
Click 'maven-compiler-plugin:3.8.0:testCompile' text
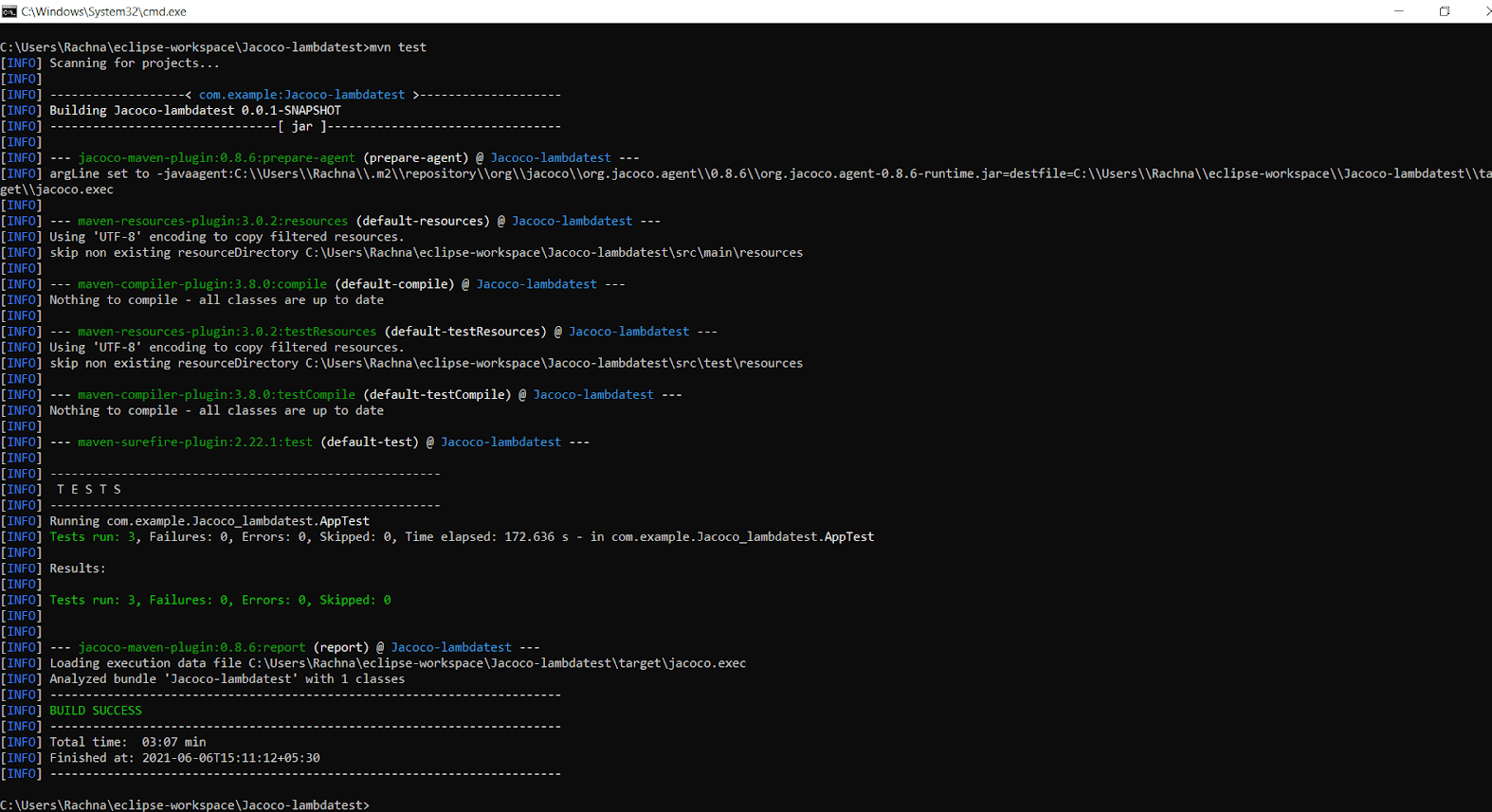pyautogui.click(x=216, y=395)
